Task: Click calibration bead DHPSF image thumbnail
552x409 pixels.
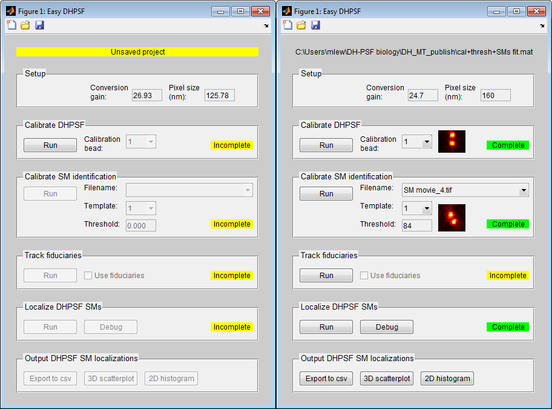Action: 452,141
